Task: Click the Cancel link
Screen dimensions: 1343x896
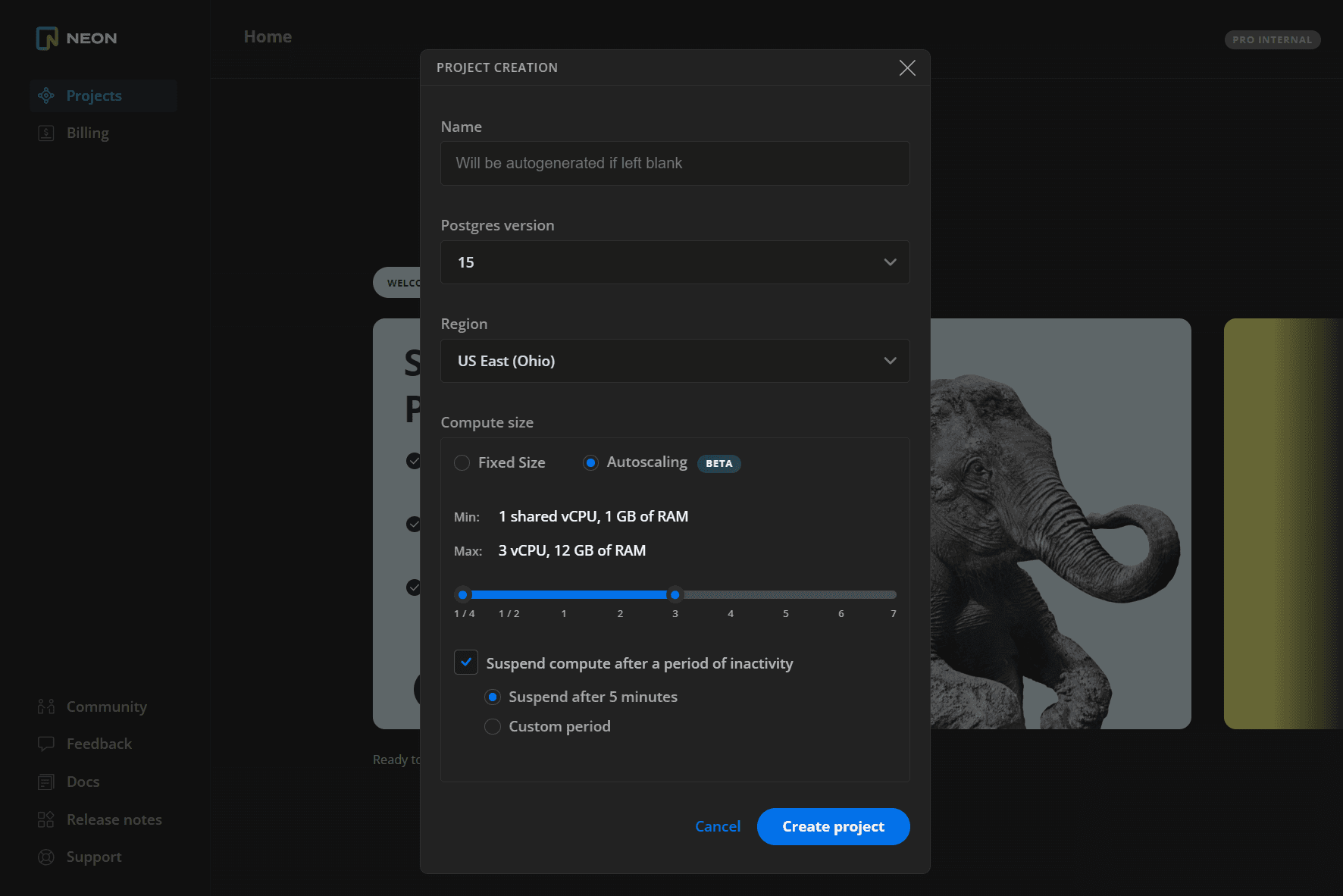Action: [x=717, y=826]
